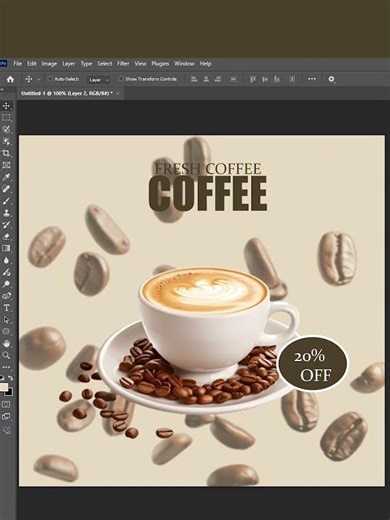
Task: Open the Type menu
Action: (x=86, y=64)
